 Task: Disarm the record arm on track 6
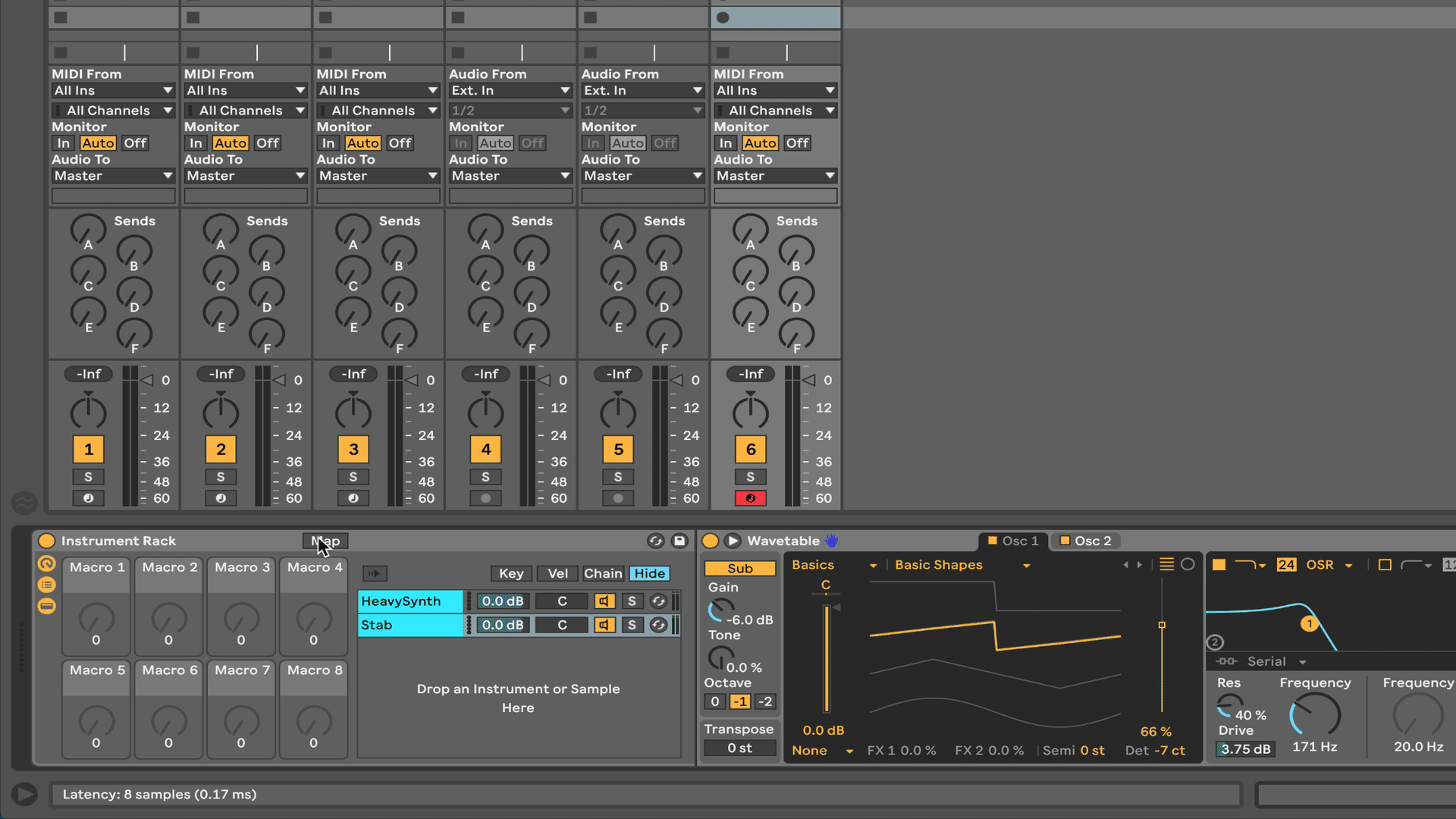point(750,498)
